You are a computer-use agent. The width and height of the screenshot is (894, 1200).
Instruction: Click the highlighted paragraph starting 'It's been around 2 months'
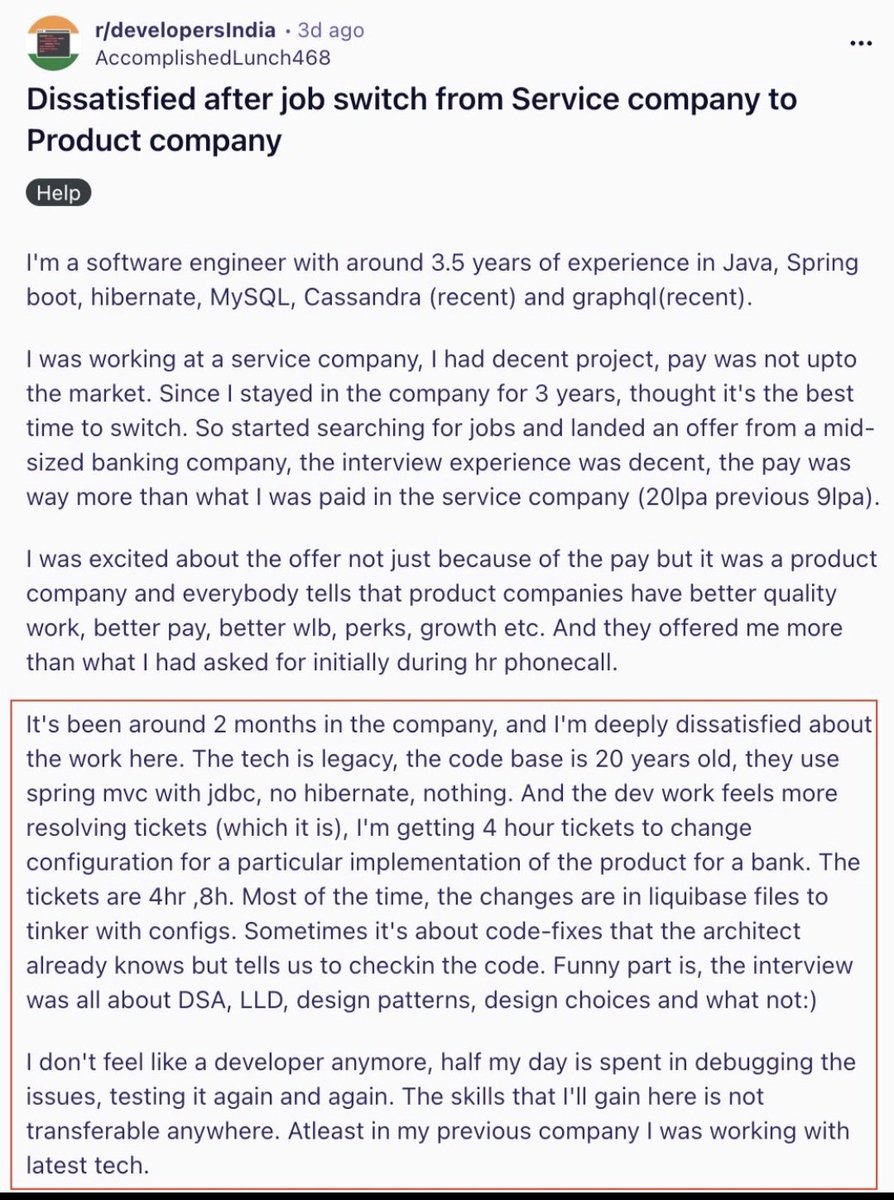[x=449, y=862]
